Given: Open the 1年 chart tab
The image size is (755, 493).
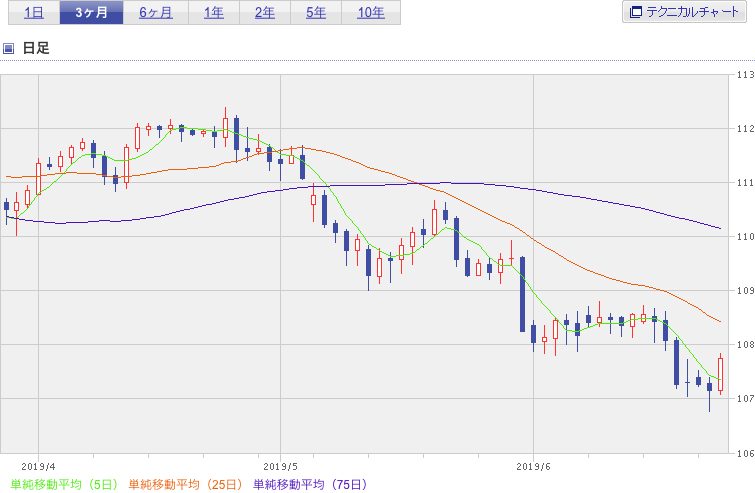Looking at the screenshot, I should coord(214,13).
